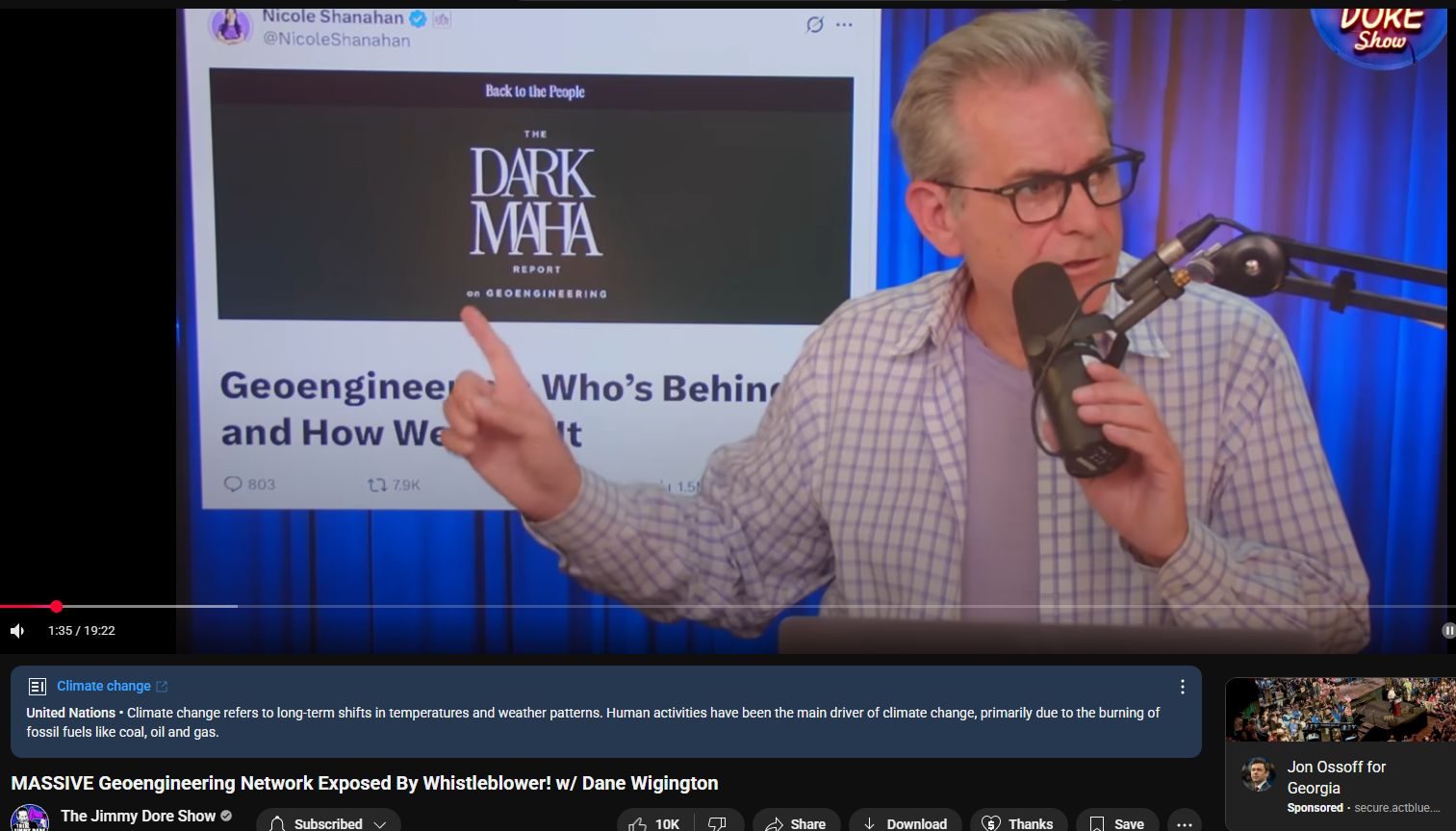The height and width of the screenshot is (831, 1456).
Task: Click the video time display 1:35 / 19:22
Action: click(x=82, y=631)
